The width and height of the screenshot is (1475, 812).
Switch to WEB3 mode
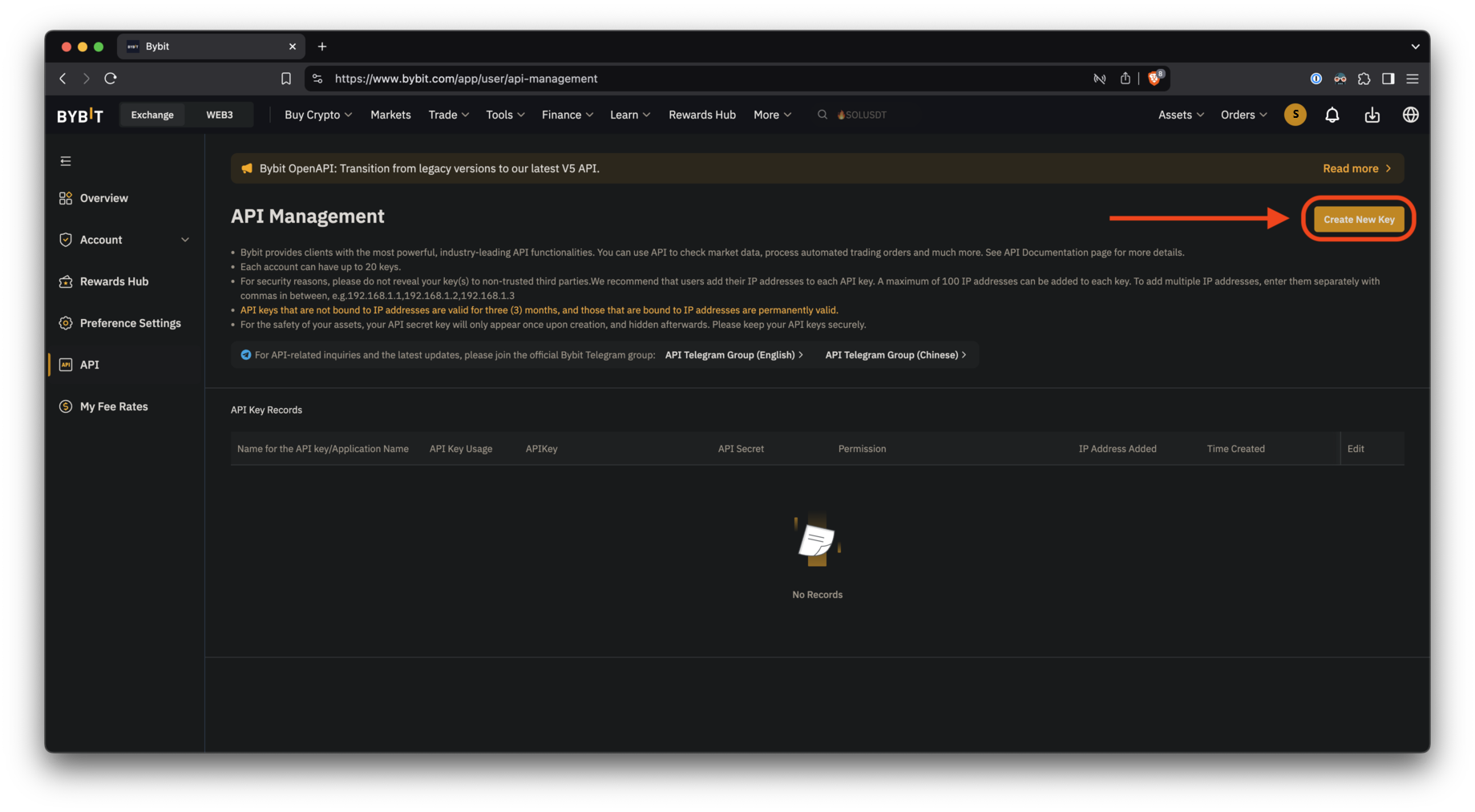tap(219, 115)
